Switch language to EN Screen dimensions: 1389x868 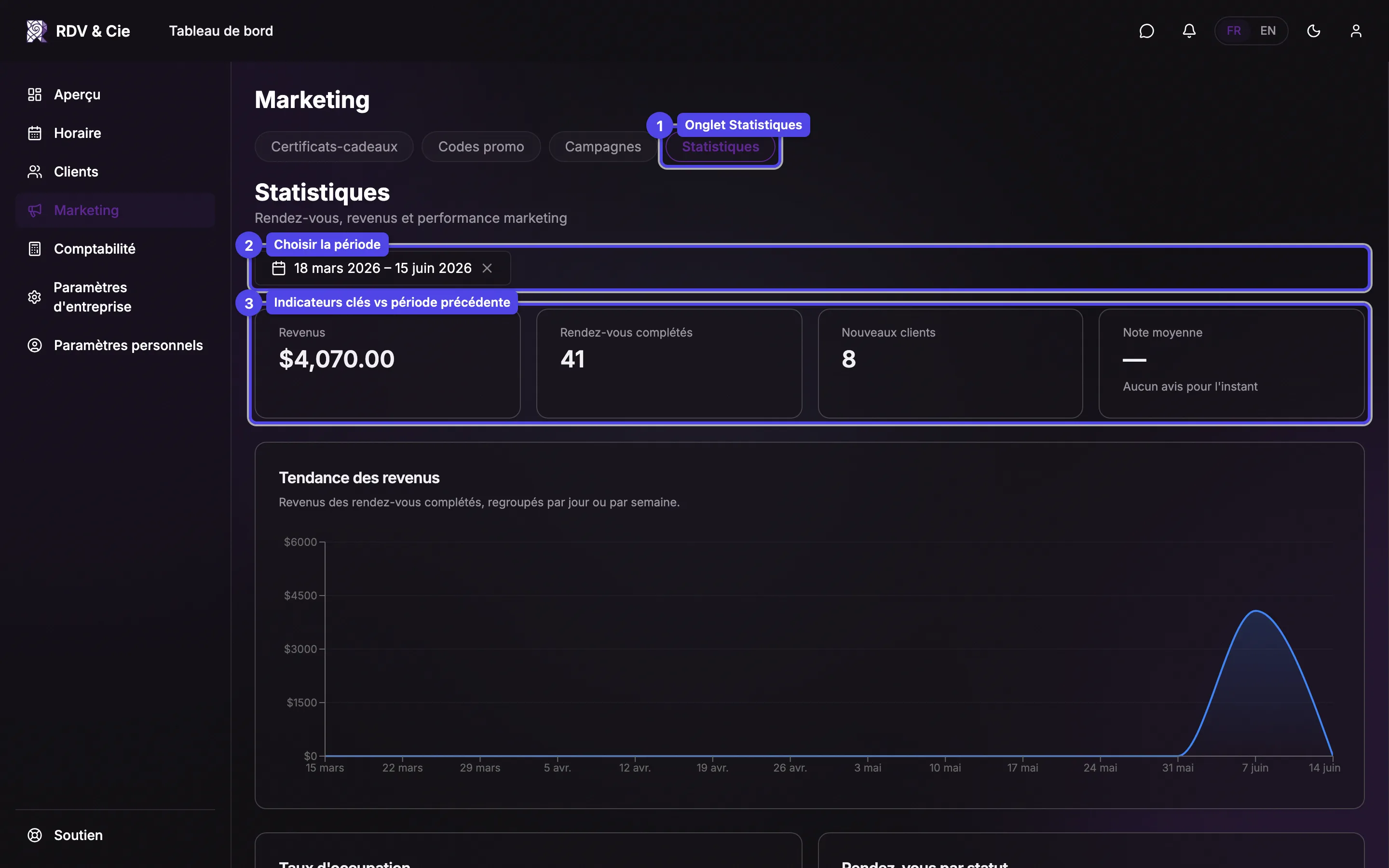click(1268, 31)
